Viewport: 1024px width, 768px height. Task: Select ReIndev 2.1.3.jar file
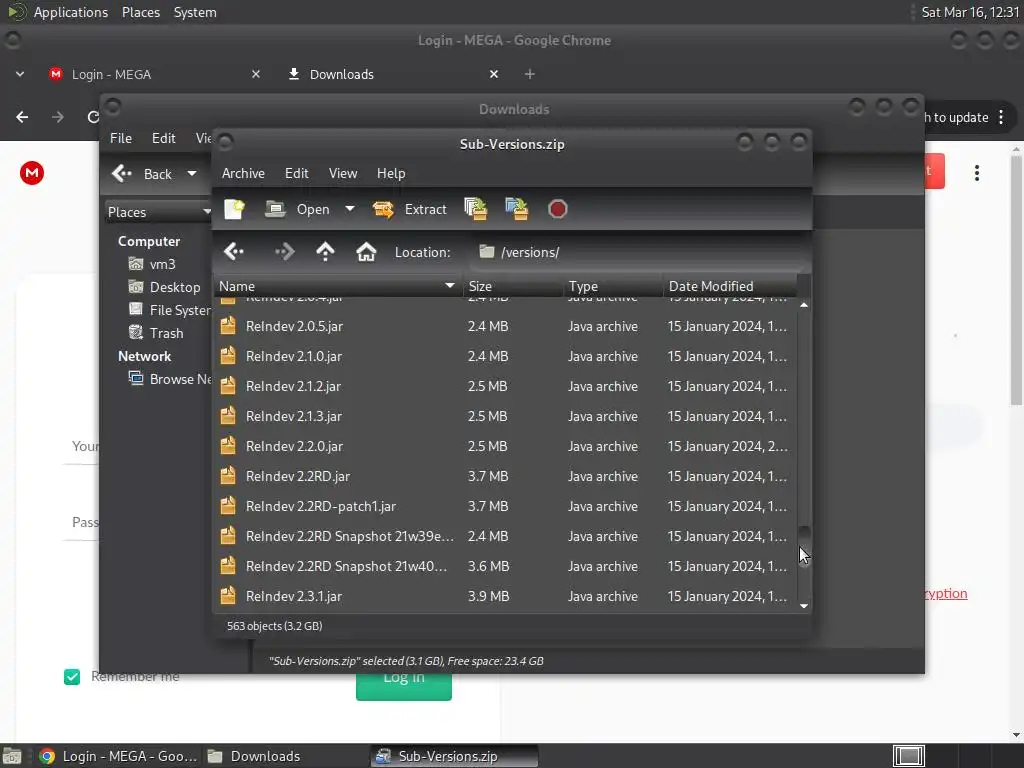pos(505,416)
